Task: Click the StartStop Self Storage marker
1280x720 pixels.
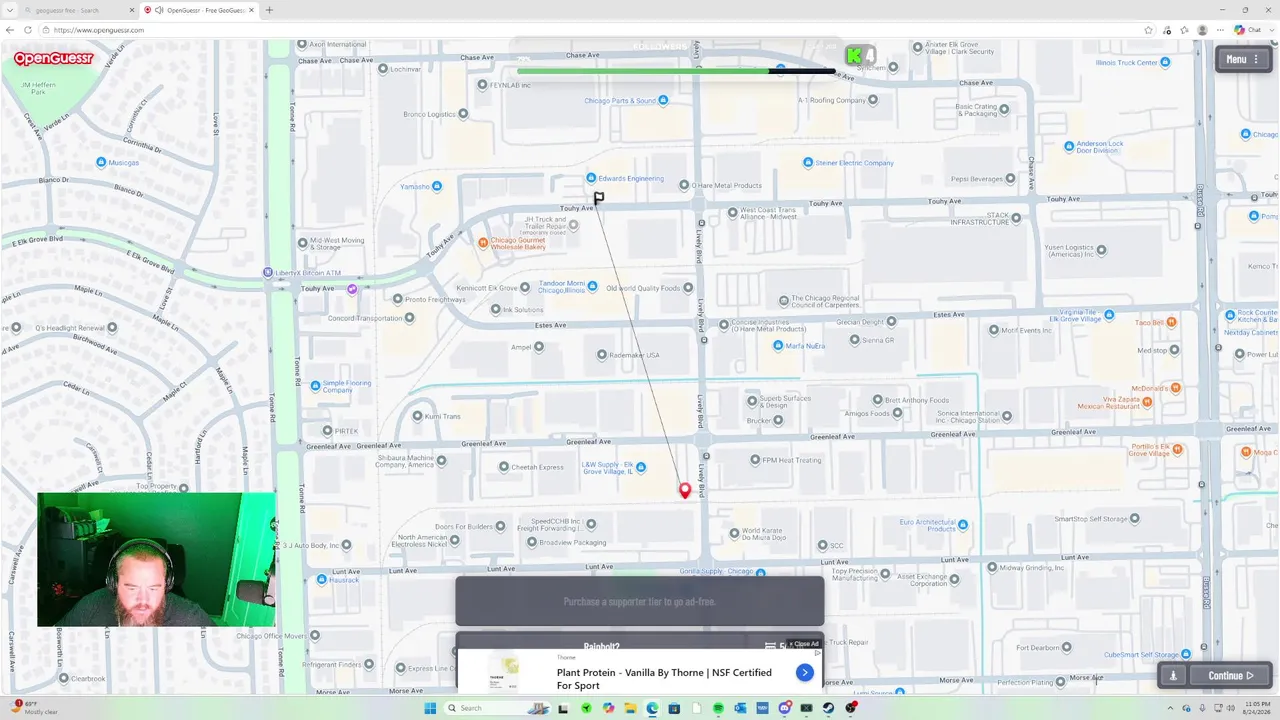Action: pos(1135,518)
